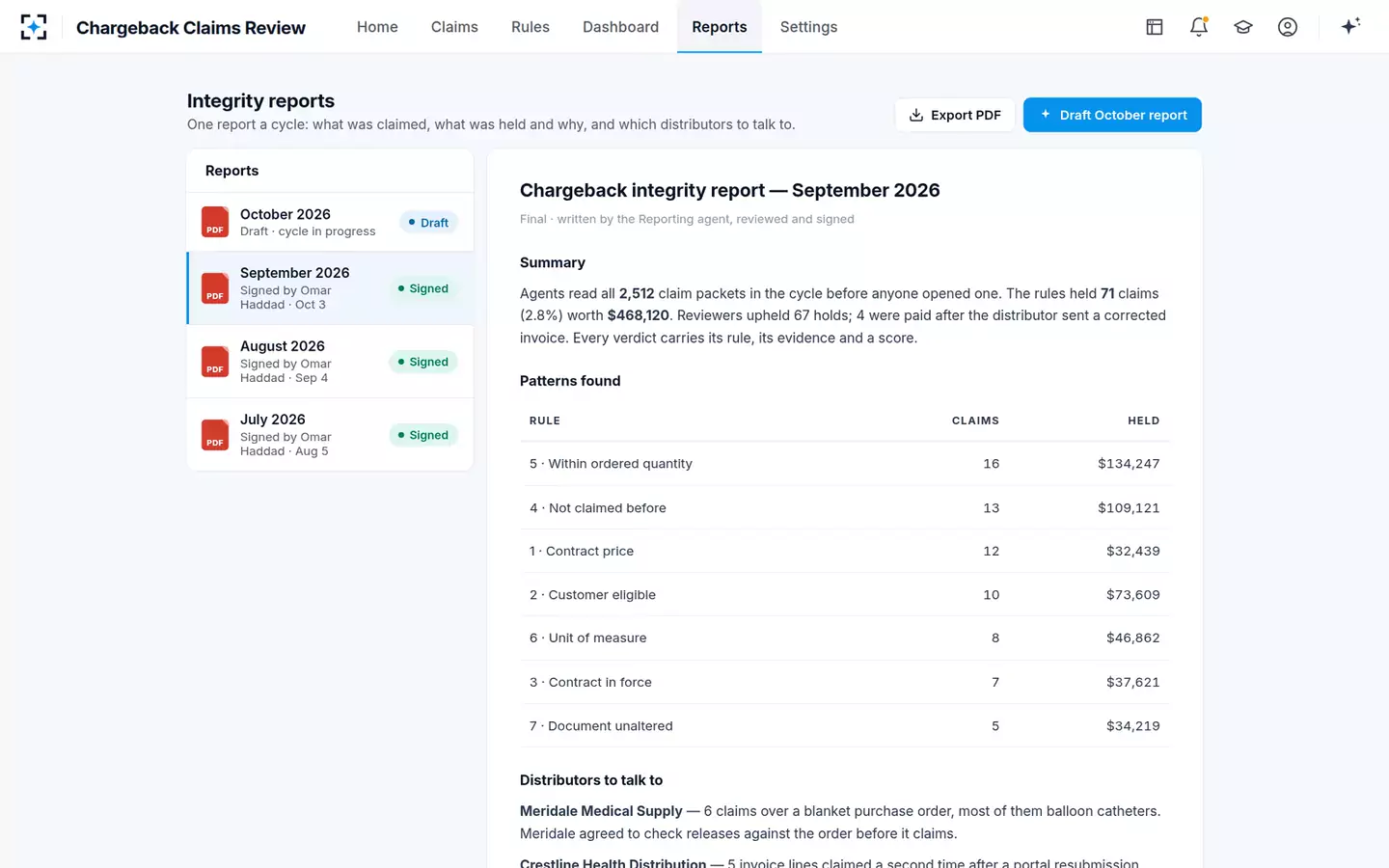The width and height of the screenshot is (1389, 868).
Task: Click the HELD column header
Action: [x=1144, y=420]
